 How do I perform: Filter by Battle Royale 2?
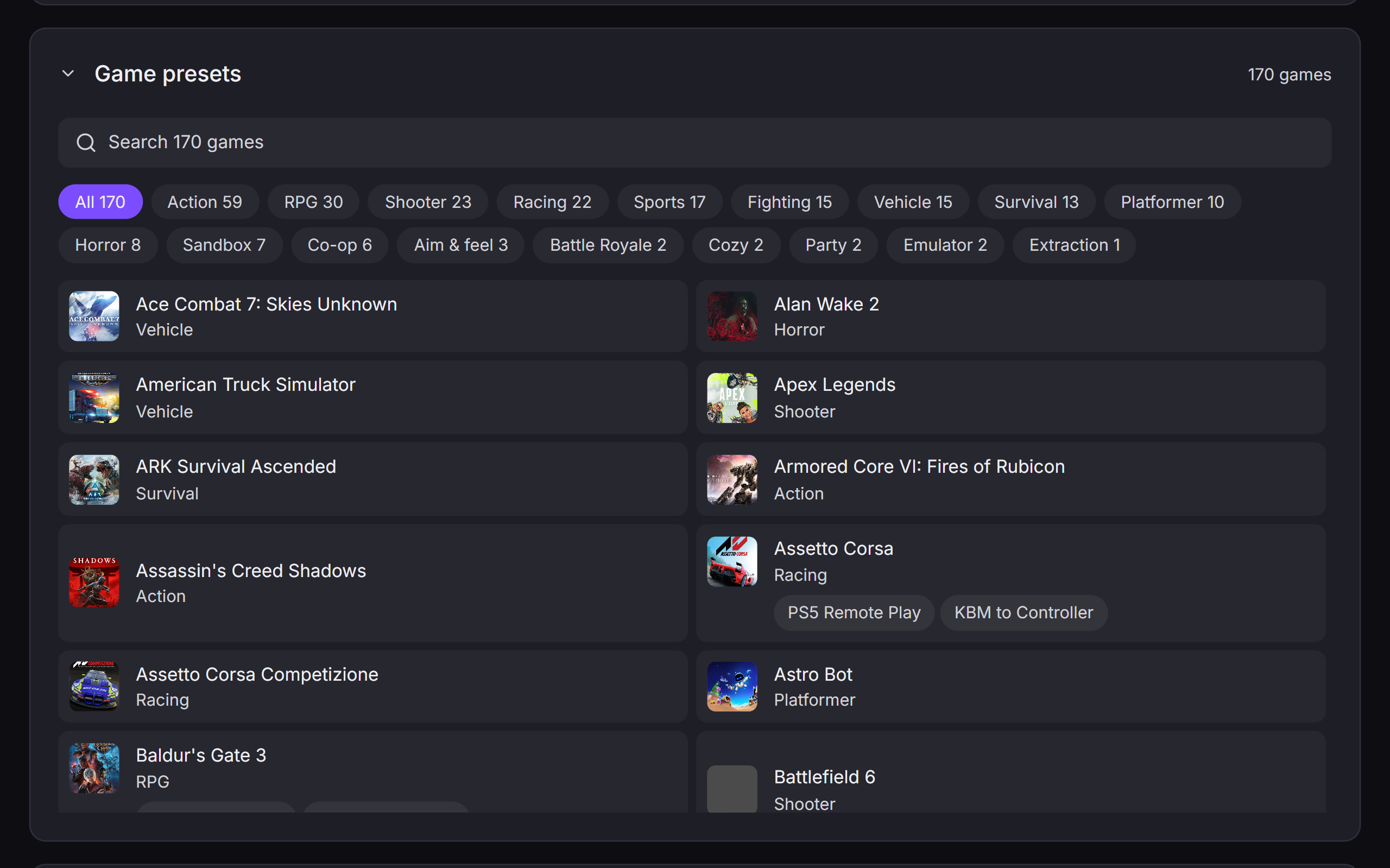[x=608, y=245]
